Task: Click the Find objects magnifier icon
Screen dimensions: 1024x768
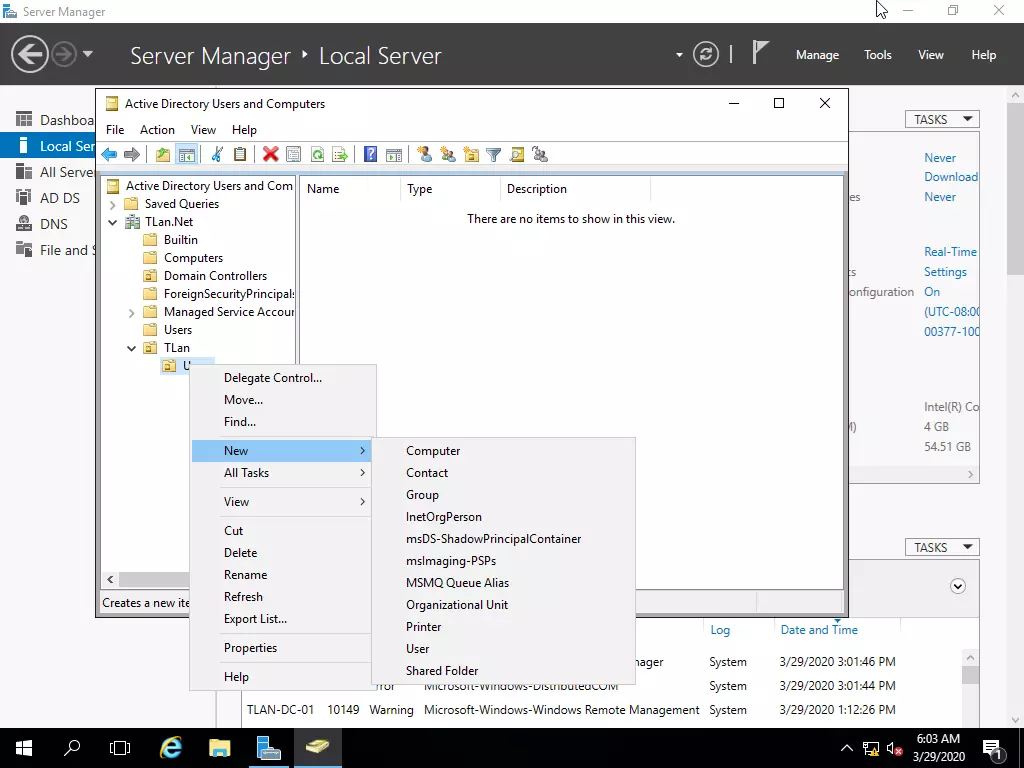Action: coord(517,155)
